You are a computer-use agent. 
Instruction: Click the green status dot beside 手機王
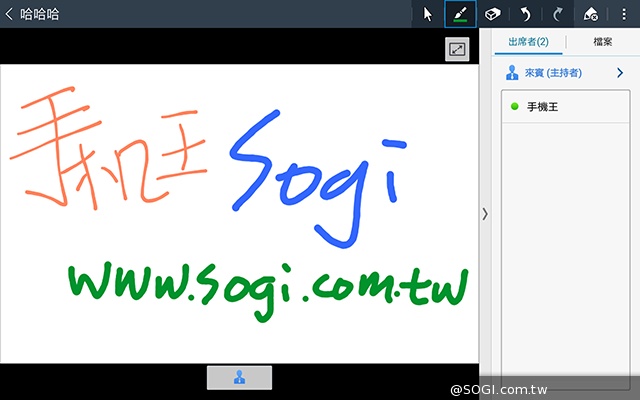[514, 106]
